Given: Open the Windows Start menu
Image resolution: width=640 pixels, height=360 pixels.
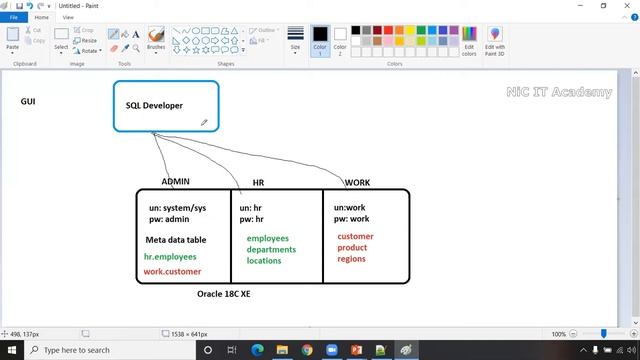Looking at the screenshot, I should (x=12, y=350).
